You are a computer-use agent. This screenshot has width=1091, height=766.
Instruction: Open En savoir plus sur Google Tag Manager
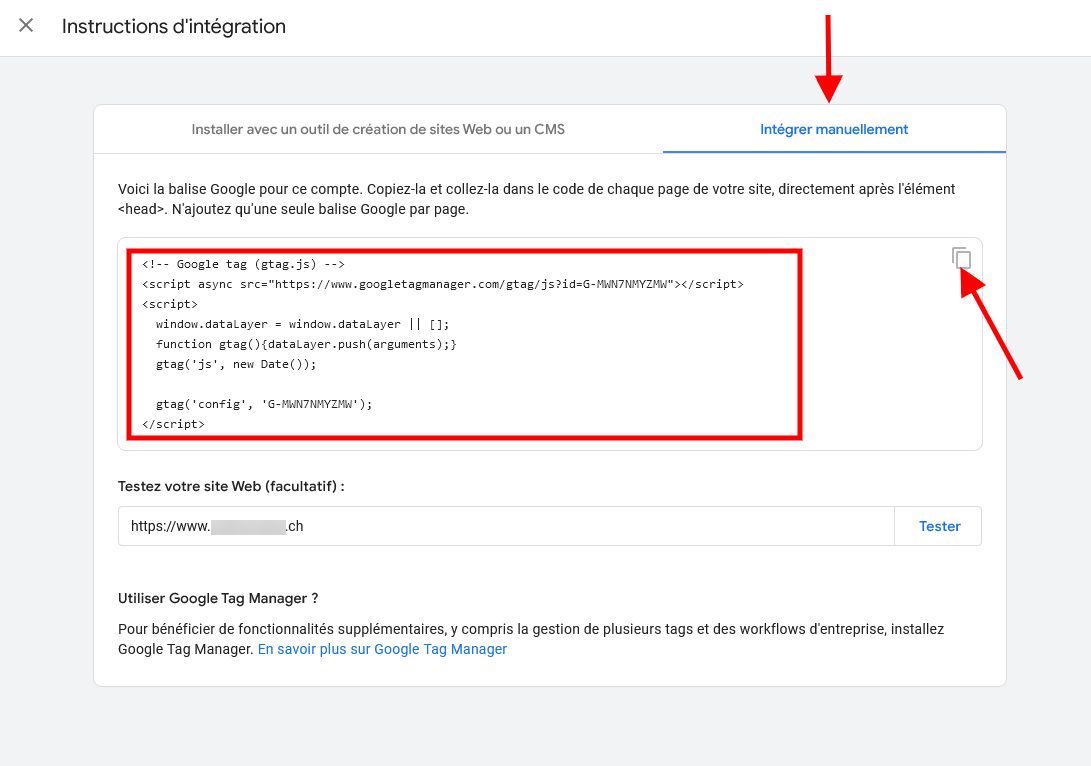382,649
